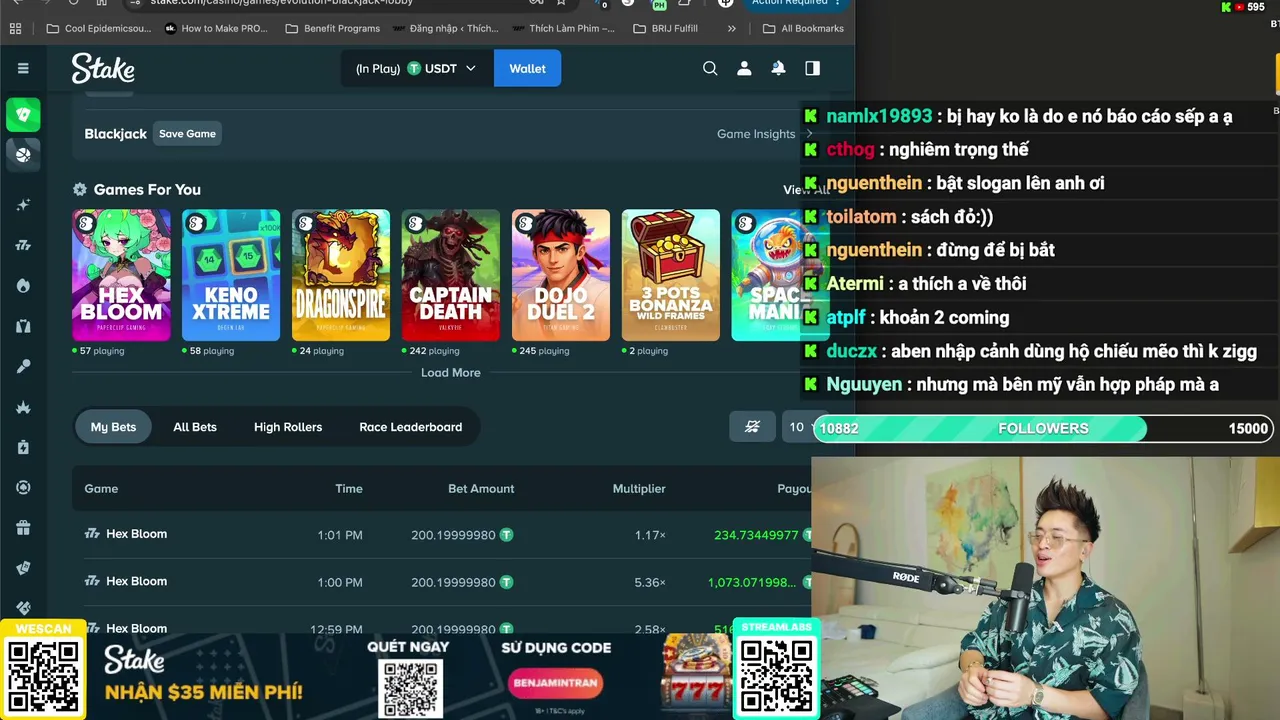Viewport: 1280px width, 720px height.
Task: Click the bet list display toggle icon
Action: click(x=752, y=427)
